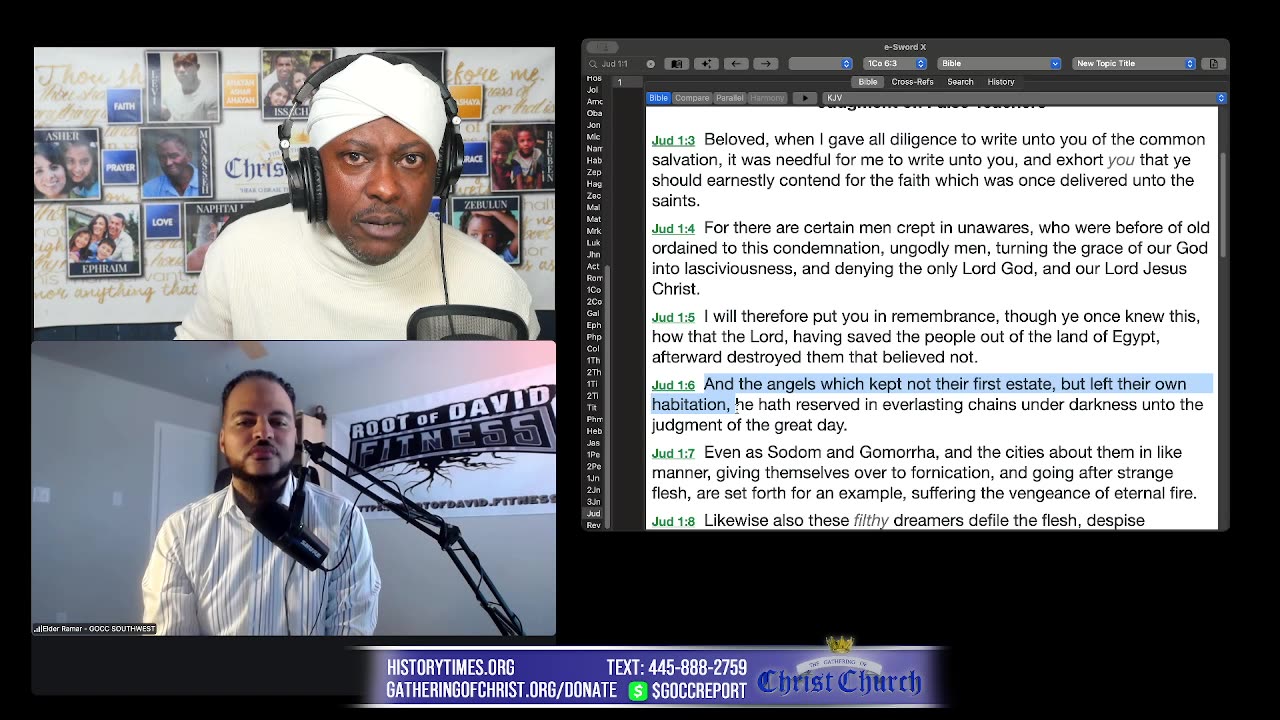The image size is (1280, 720).
Task: Open the Jud 1:4 verse link
Action: click(x=673, y=229)
